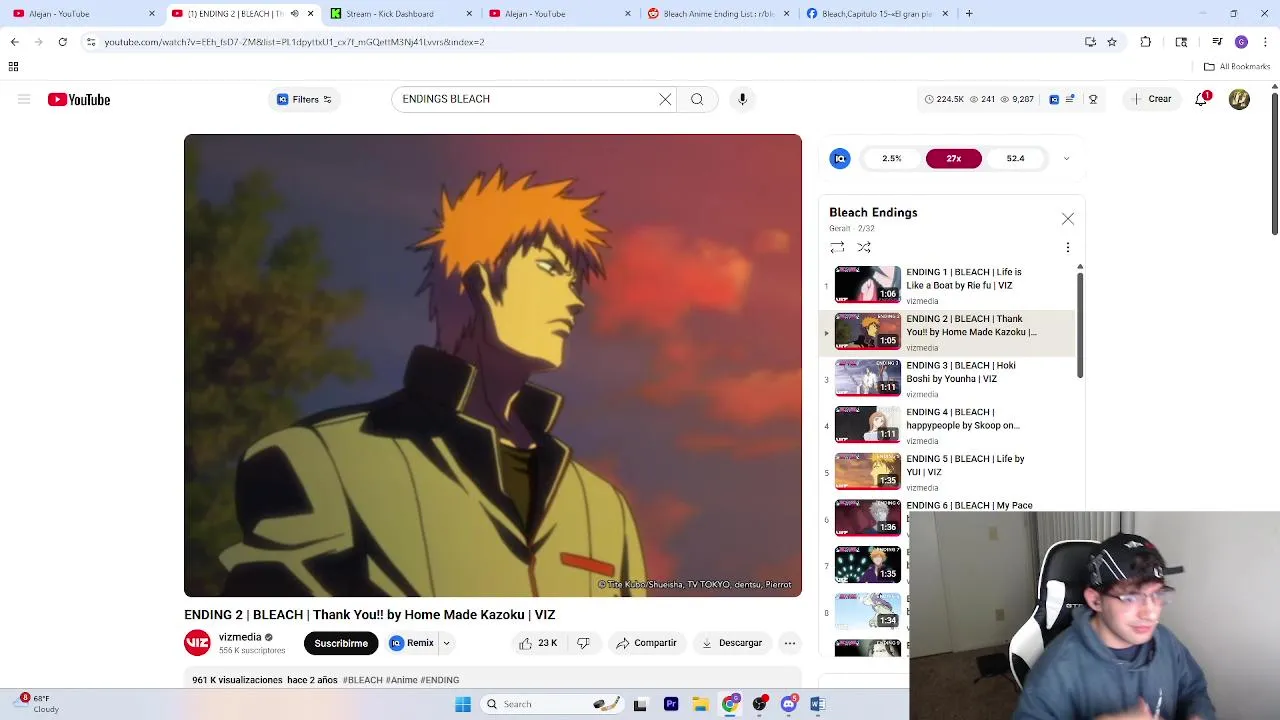Open Premiere Pro from taskbar
1280x720 pixels.
[671, 704]
